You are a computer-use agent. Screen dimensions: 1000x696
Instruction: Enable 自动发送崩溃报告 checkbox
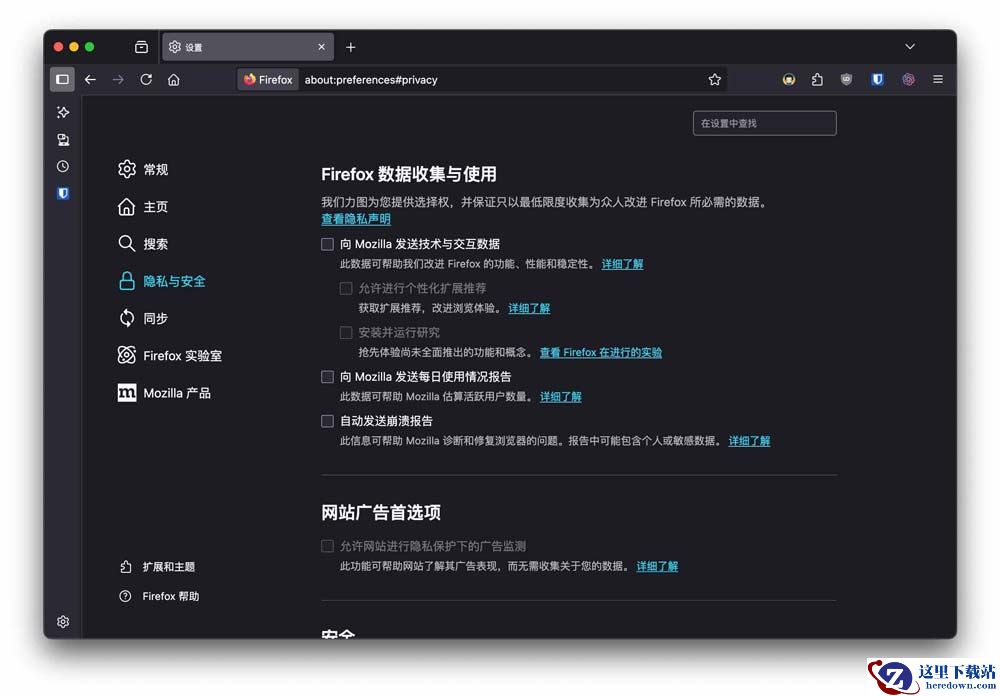pyautogui.click(x=327, y=421)
